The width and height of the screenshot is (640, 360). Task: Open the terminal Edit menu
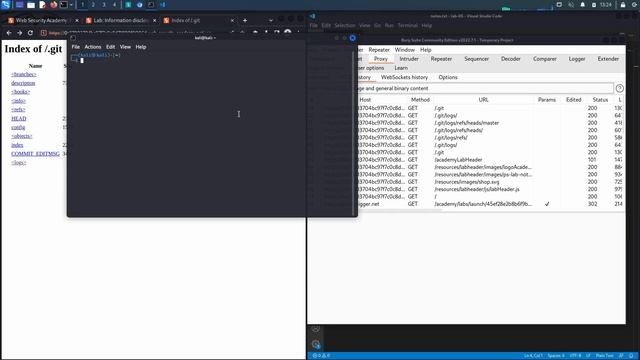pos(111,47)
